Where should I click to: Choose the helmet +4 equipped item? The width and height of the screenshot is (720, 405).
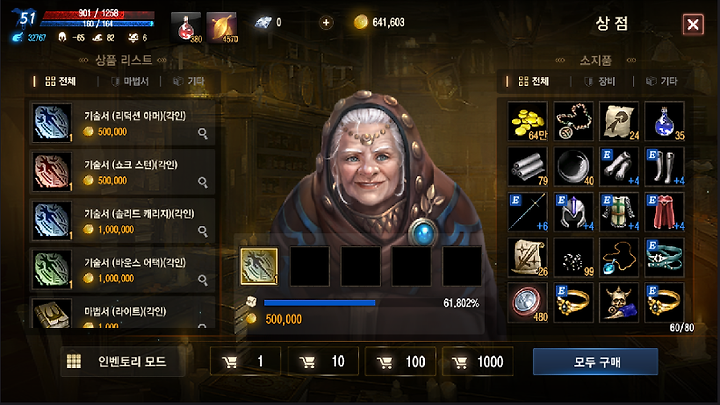point(574,212)
